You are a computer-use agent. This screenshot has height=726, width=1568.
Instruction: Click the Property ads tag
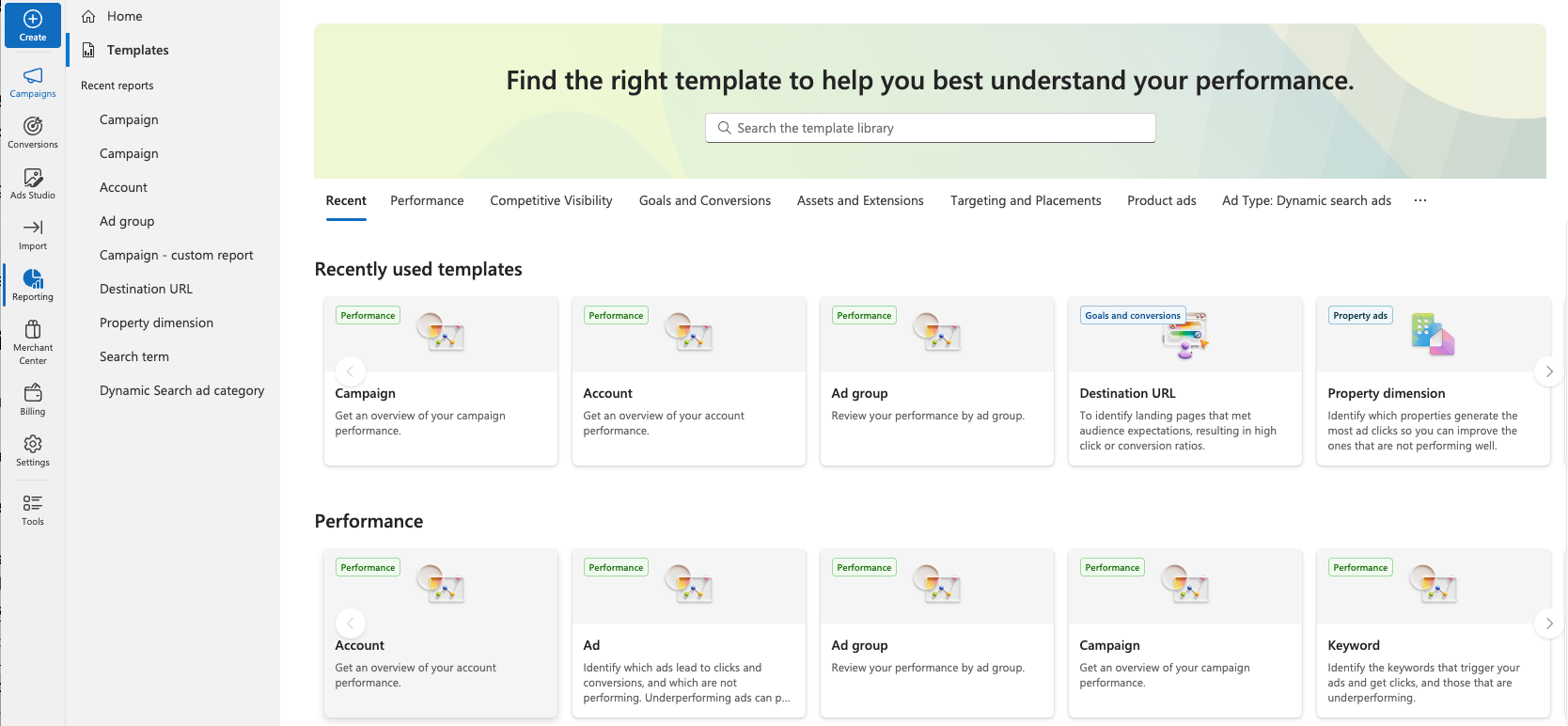[x=1360, y=316]
